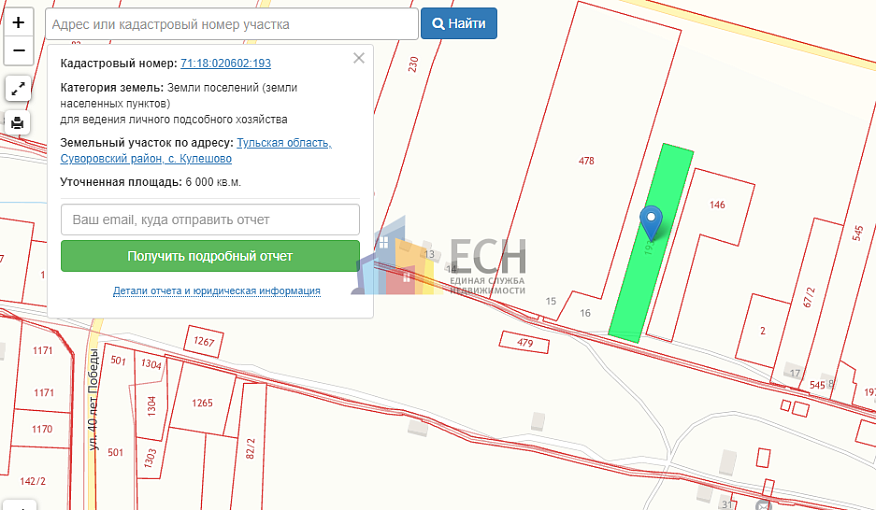Select parcel labeled 82/2 on map

250,448
